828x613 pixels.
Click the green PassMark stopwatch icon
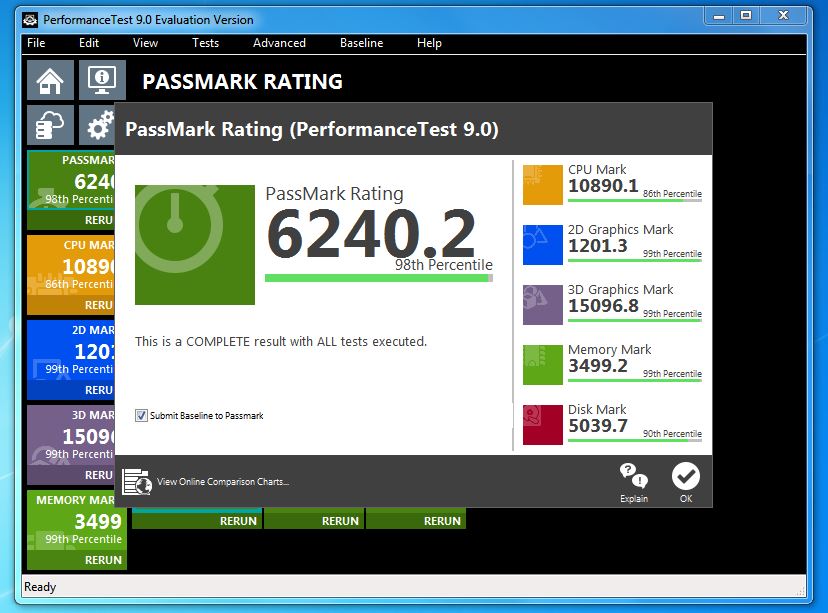pyautogui.click(x=195, y=244)
